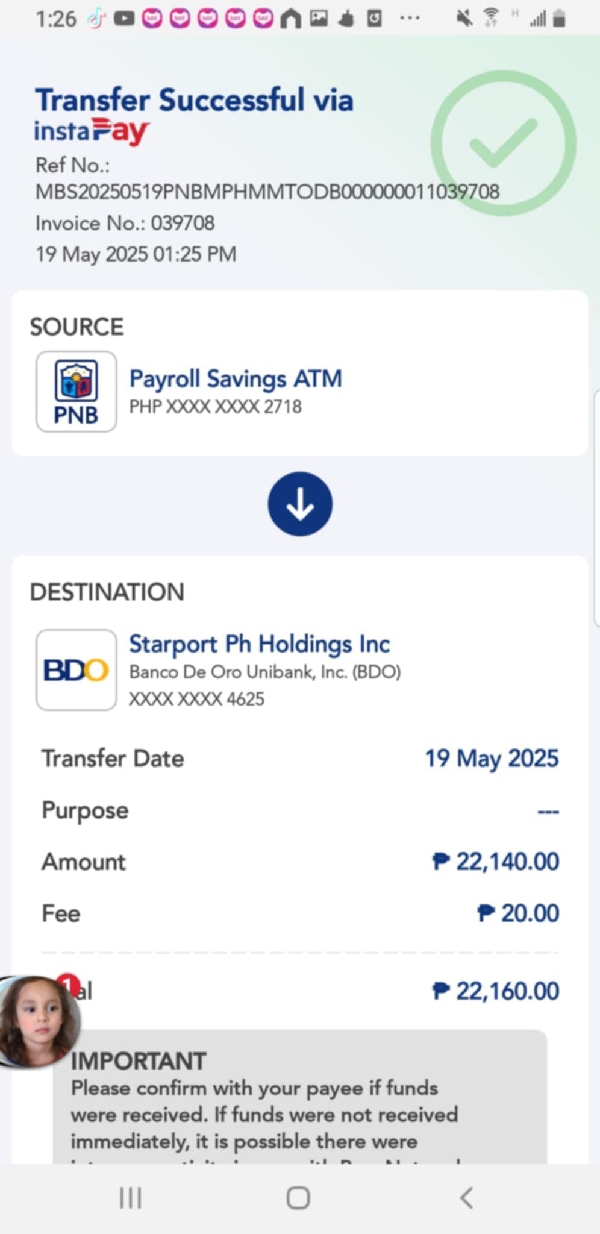The height and width of the screenshot is (1234, 600).
Task: Tap the Total amount ₱ 22,160.00
Action: click(x=496, y=991)
